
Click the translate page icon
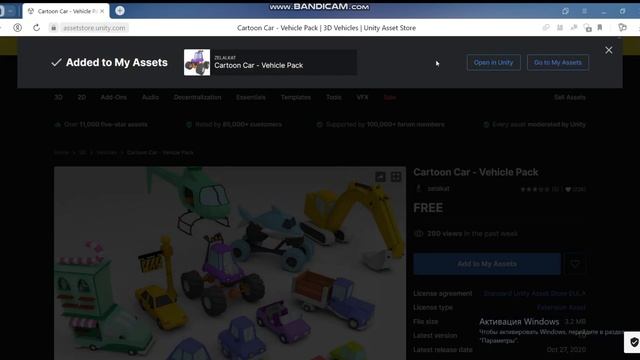(574, 28)
